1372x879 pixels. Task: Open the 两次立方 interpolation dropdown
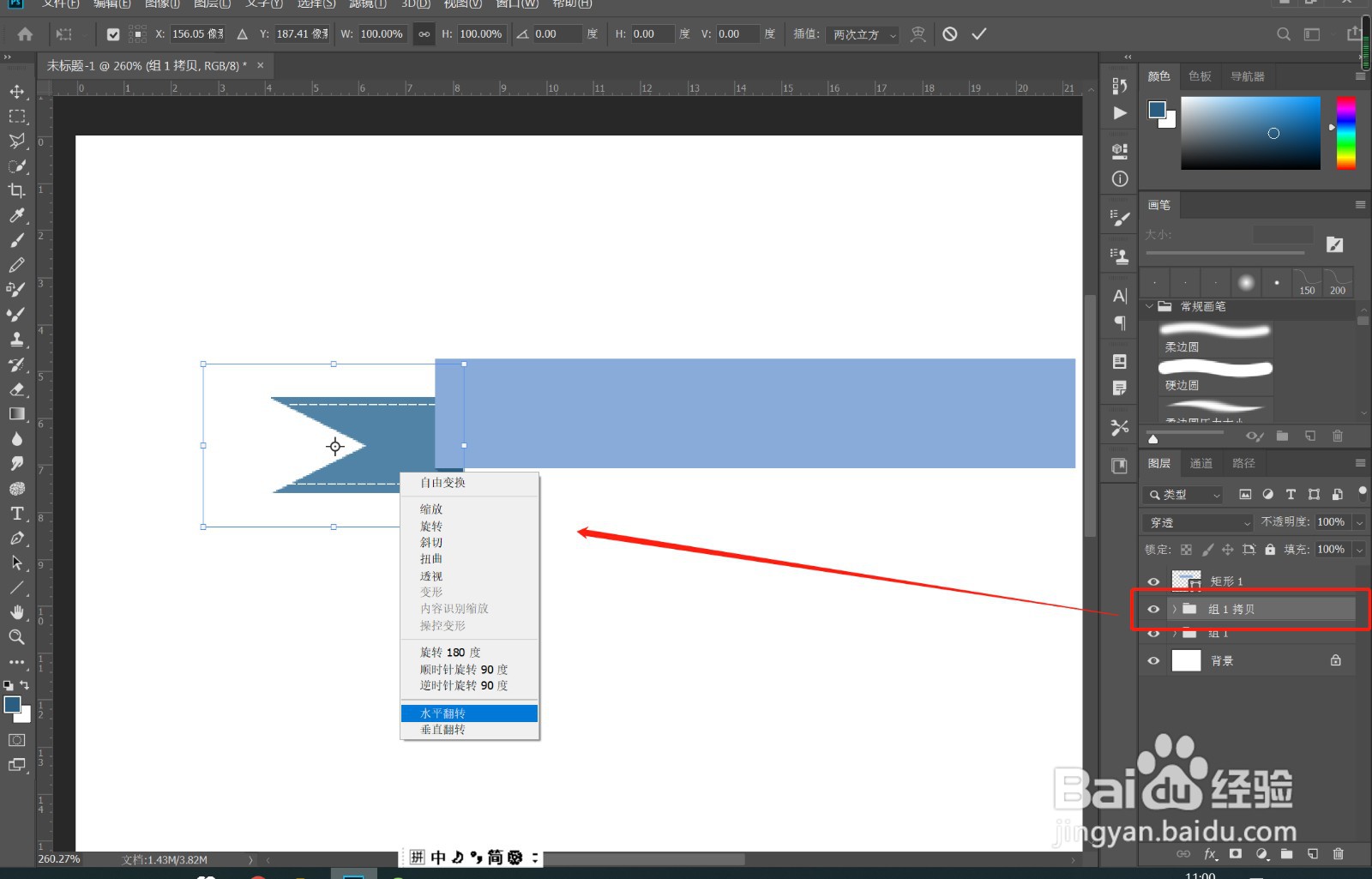click(x=864, y=34)
